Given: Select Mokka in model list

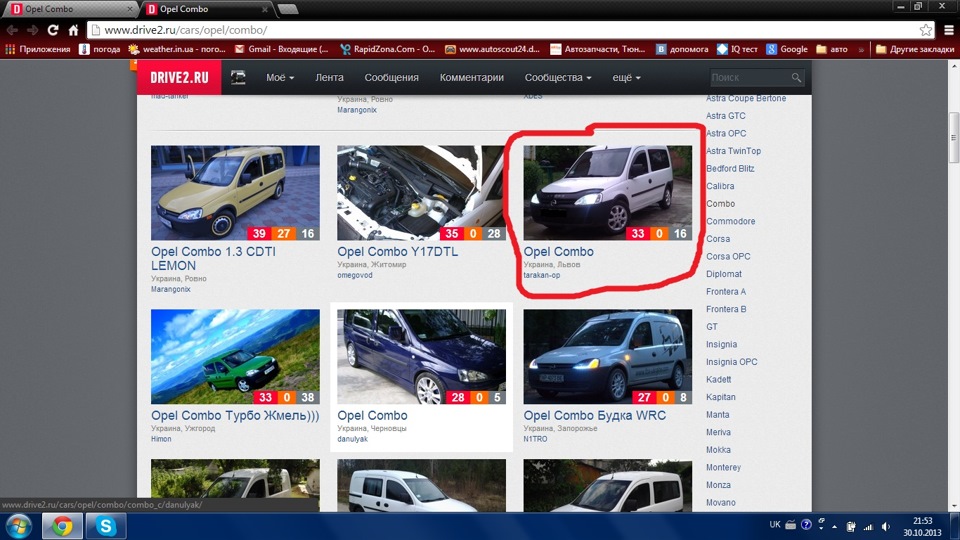Looking at the screenshot, I should (718, 450).
